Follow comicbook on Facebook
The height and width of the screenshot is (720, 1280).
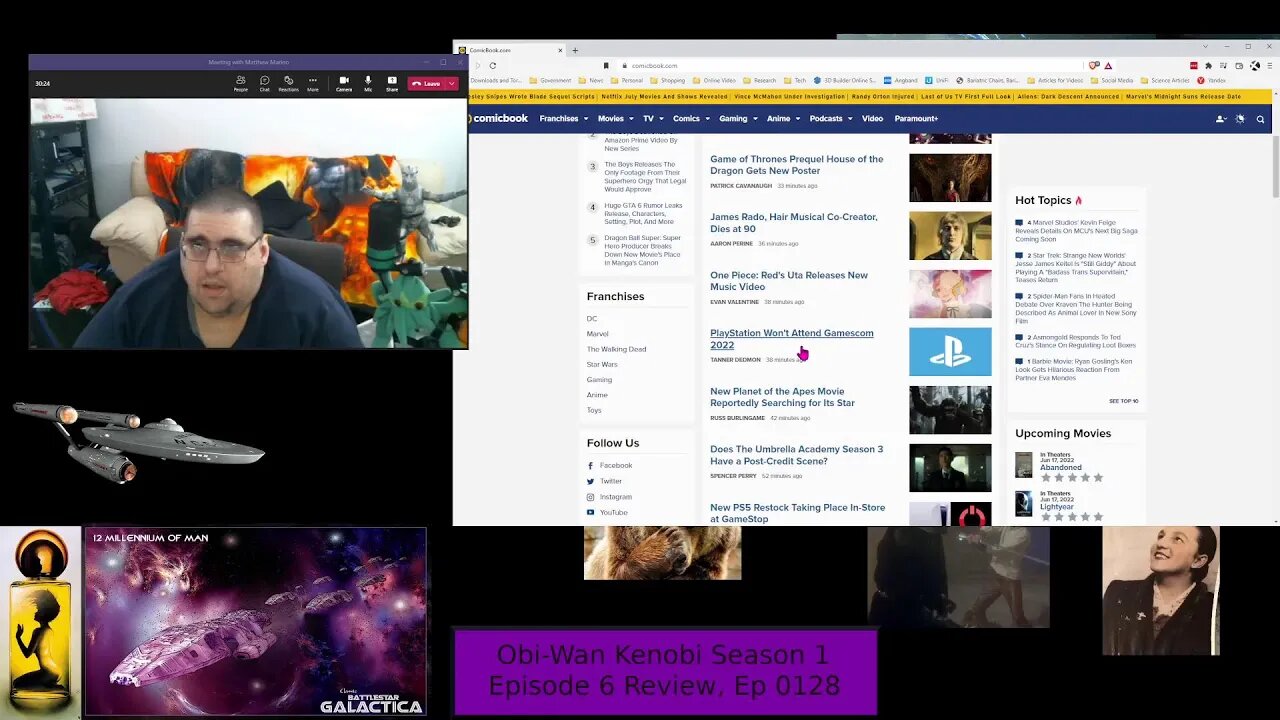[x=609, y=465]
